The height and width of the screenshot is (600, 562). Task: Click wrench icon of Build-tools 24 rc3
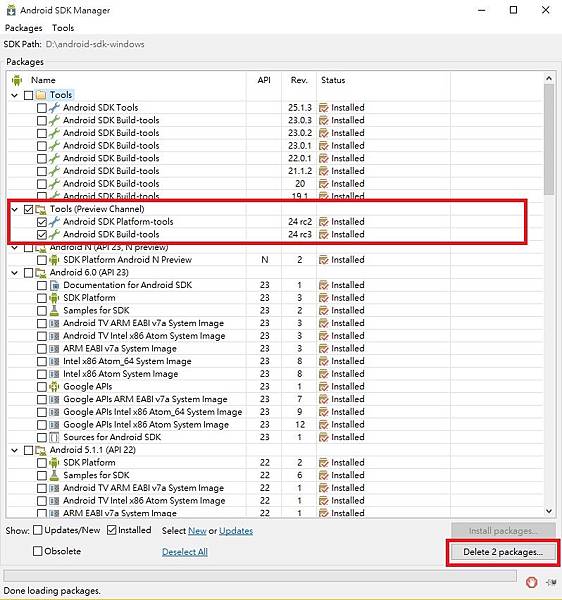tap(54, 234)
